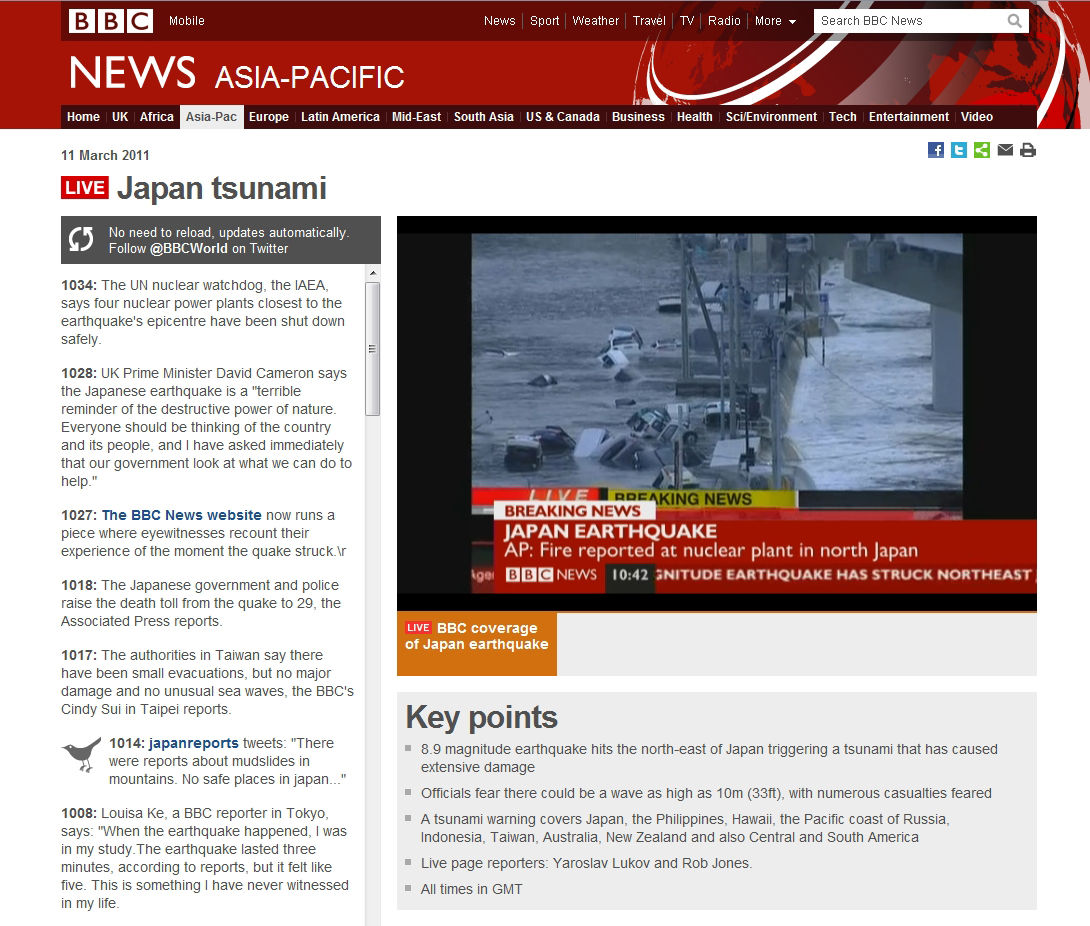Go to Travel section
1090x926 pixels.
[649, 21]
